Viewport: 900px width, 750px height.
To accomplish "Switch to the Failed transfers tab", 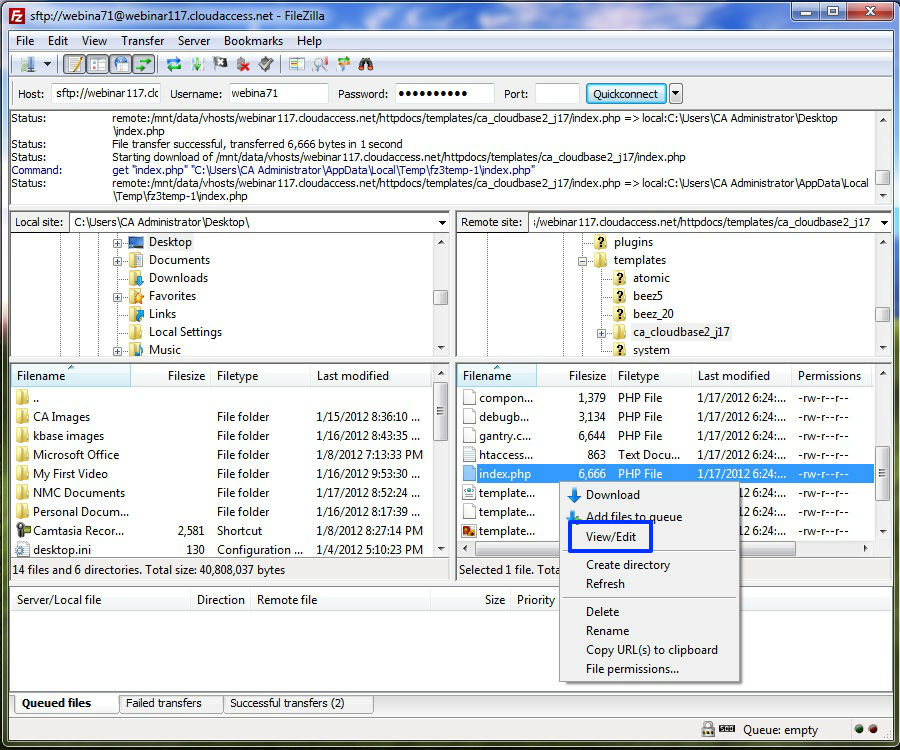I will click(163, 703).
